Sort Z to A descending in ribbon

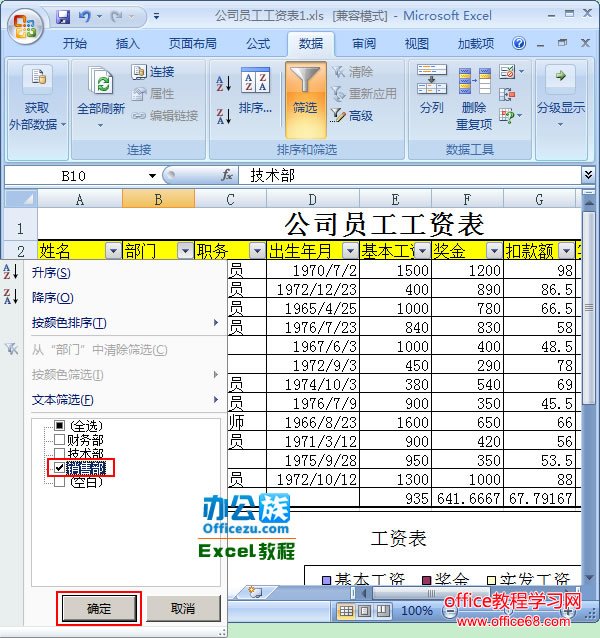point(224,116)
